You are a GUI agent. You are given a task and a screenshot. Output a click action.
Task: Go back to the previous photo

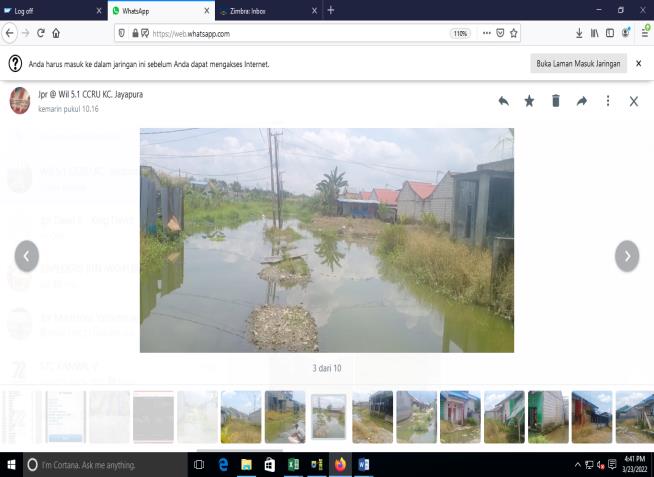tap(27, 256)
